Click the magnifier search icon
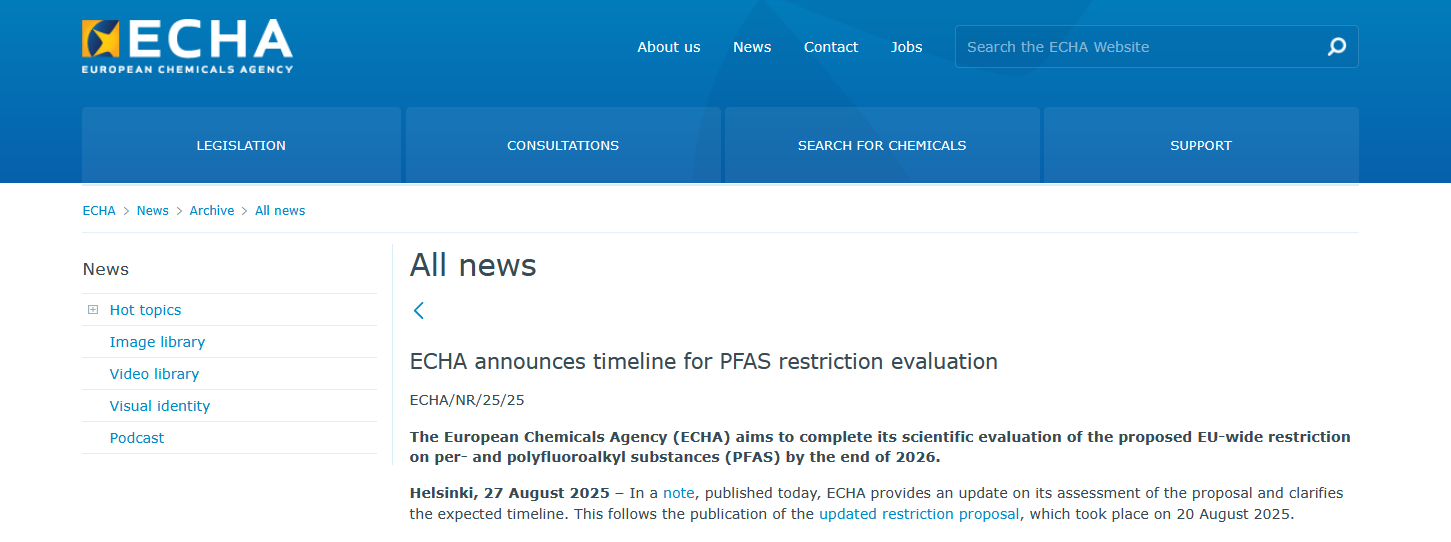The image size is (1451, 542). tap(1336, 47)
